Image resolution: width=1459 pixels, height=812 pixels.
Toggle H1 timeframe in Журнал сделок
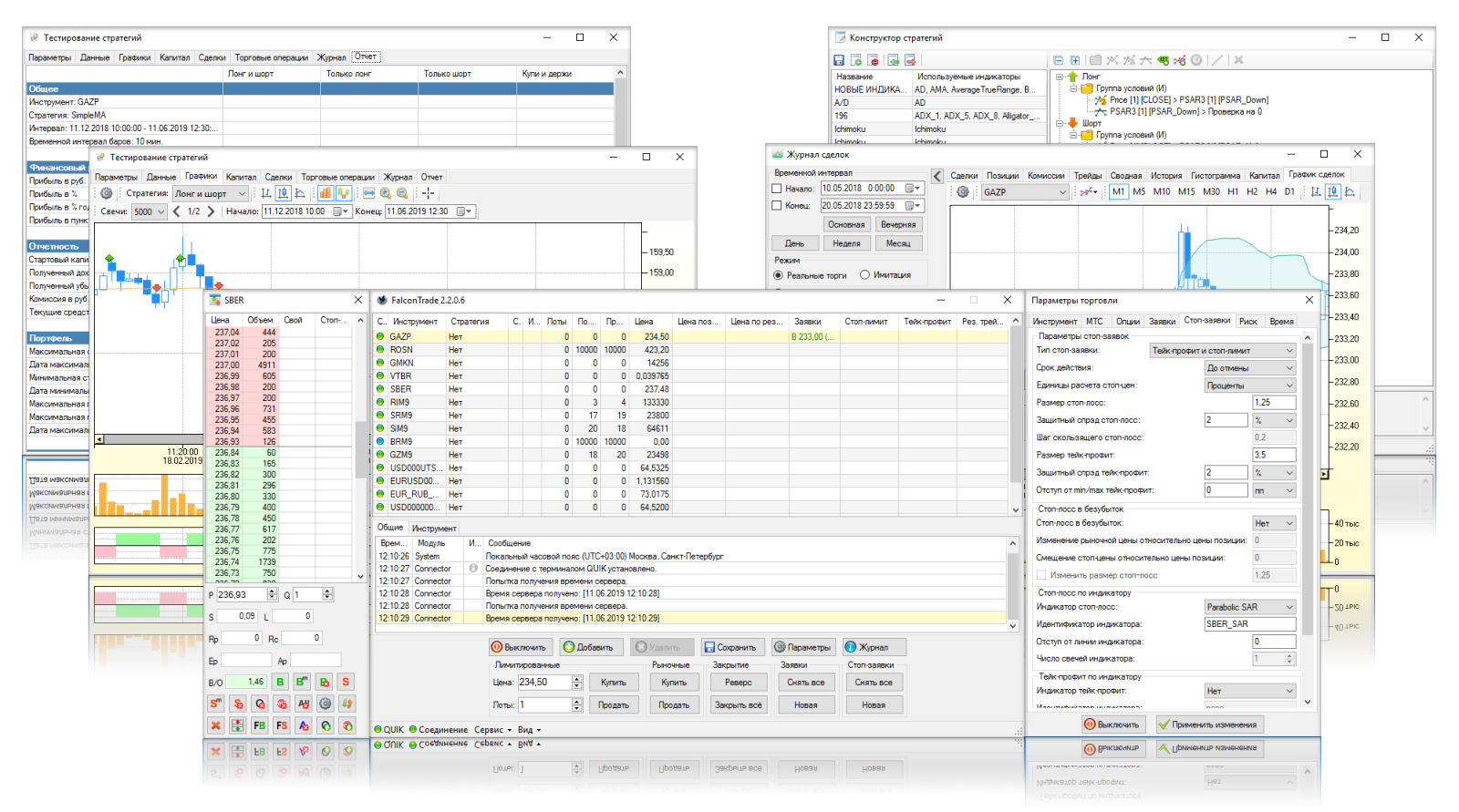point(1233,192)
